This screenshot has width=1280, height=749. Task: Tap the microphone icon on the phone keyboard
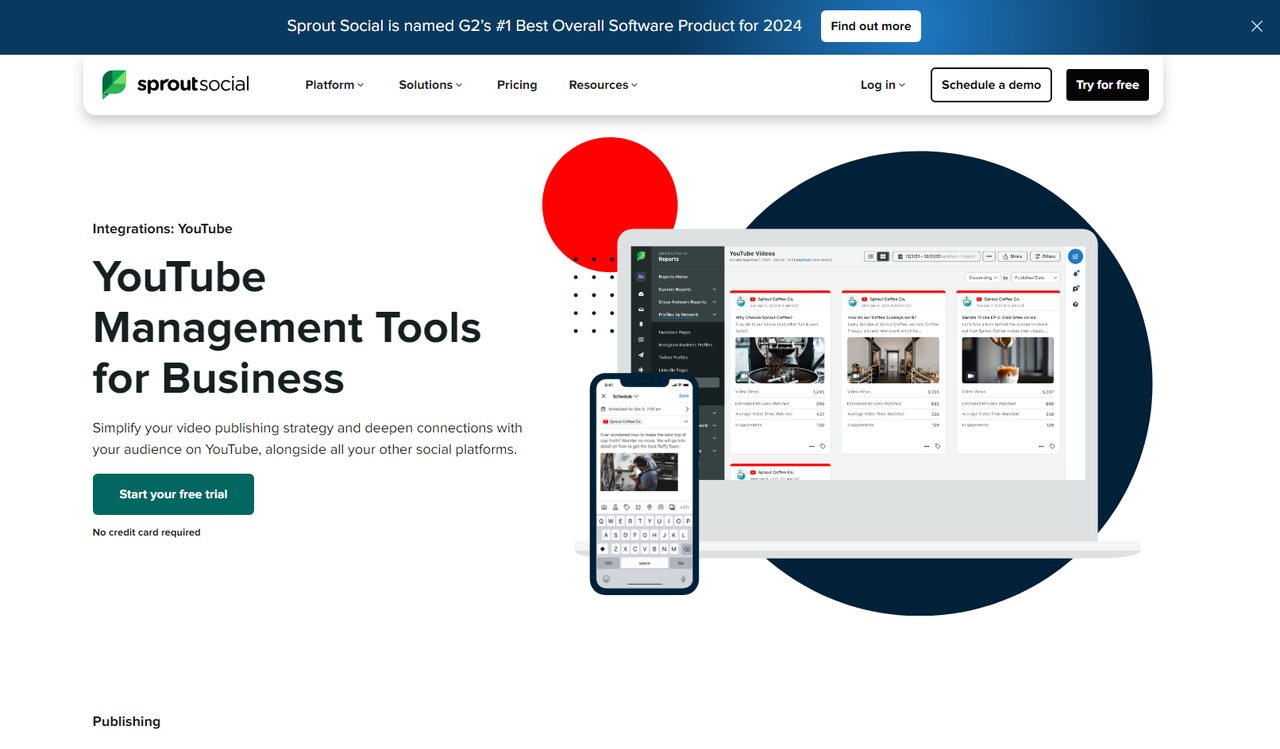(683, 579)
